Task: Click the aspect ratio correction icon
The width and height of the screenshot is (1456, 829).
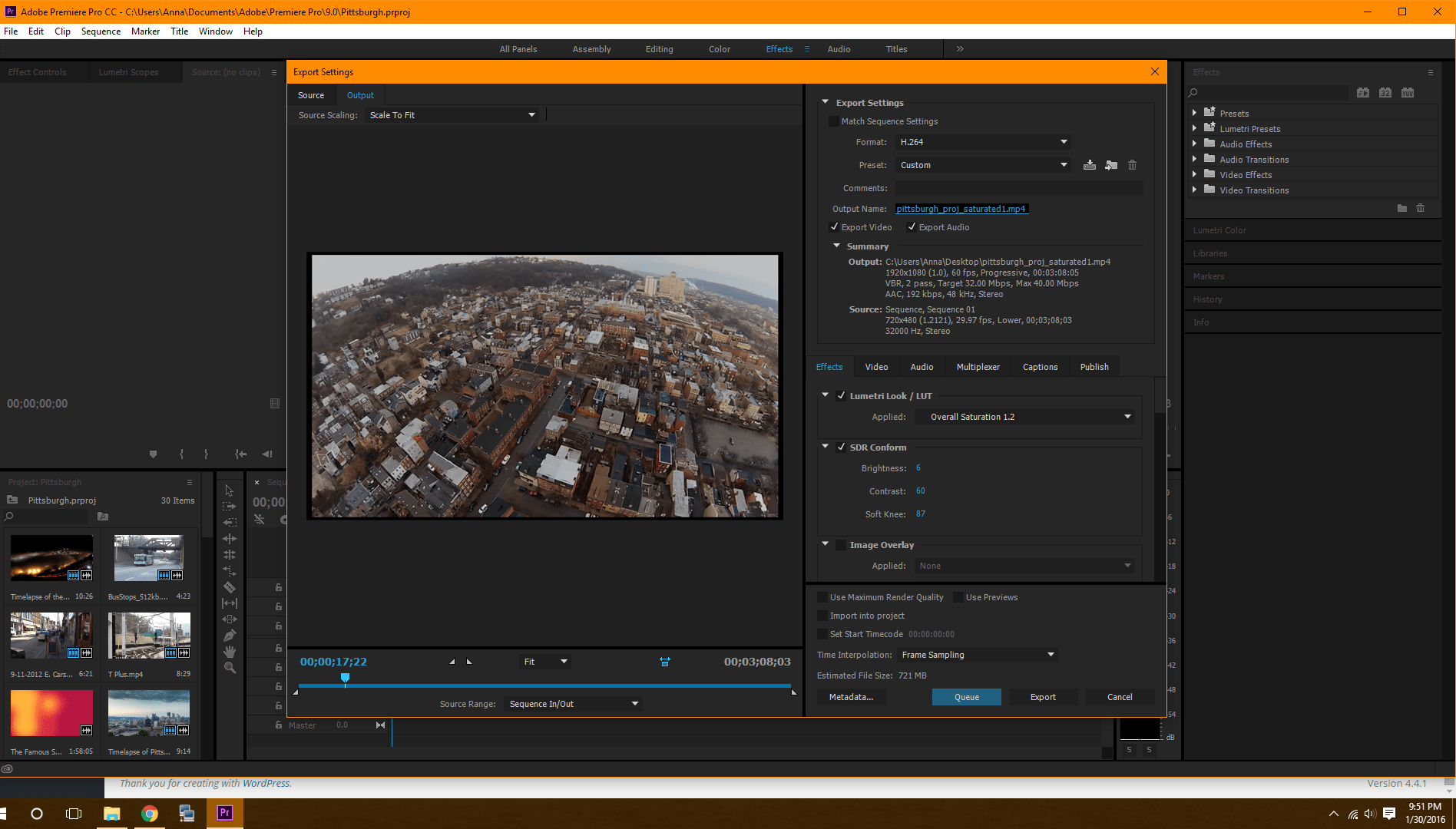Action: pos(665,662)
